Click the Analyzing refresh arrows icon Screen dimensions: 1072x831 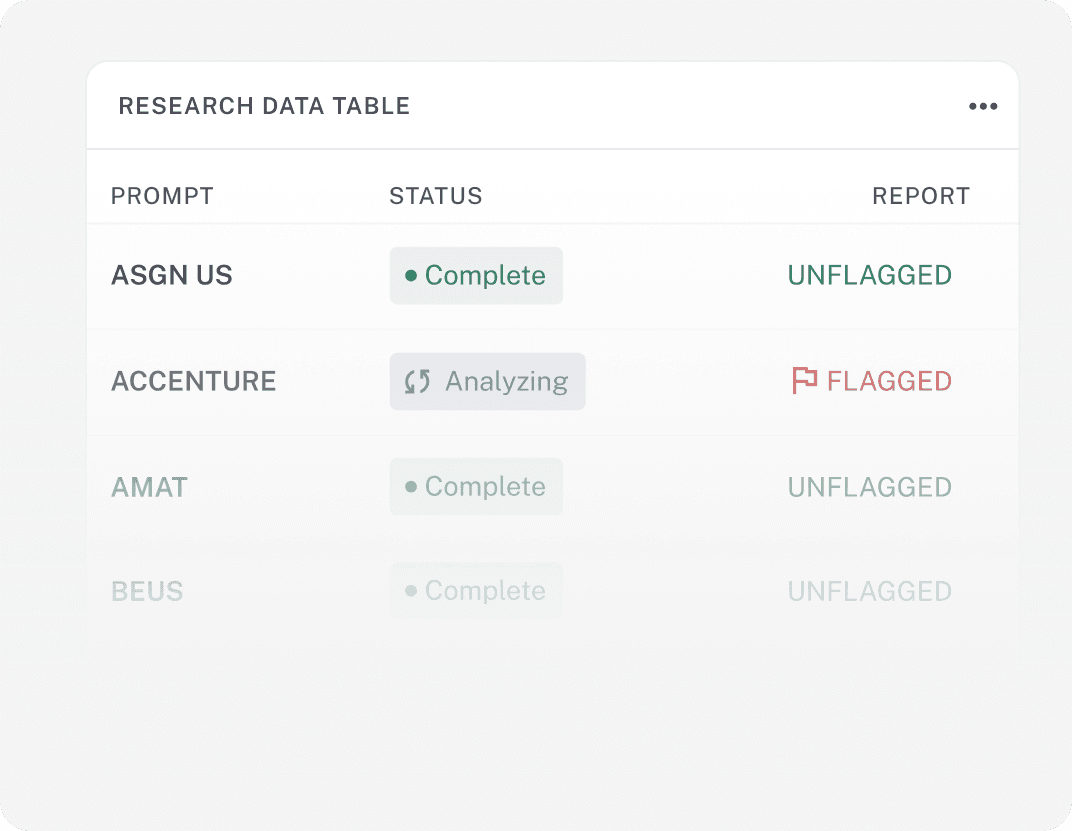(x=417, y=382)
